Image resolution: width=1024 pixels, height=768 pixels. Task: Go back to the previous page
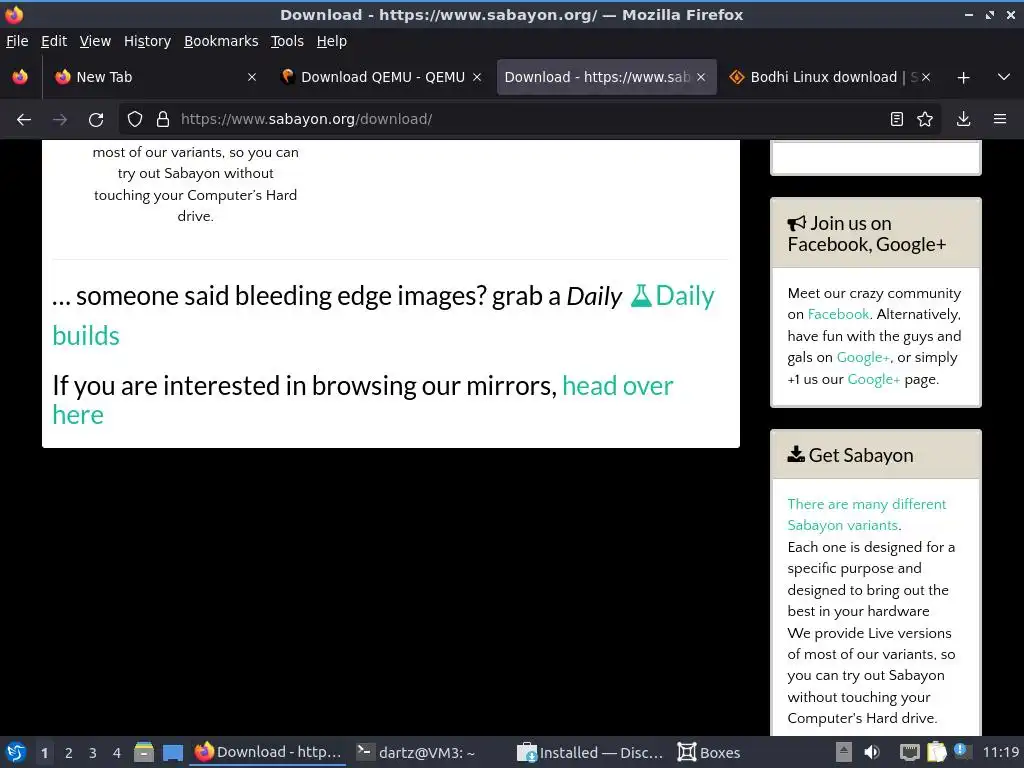24,120
